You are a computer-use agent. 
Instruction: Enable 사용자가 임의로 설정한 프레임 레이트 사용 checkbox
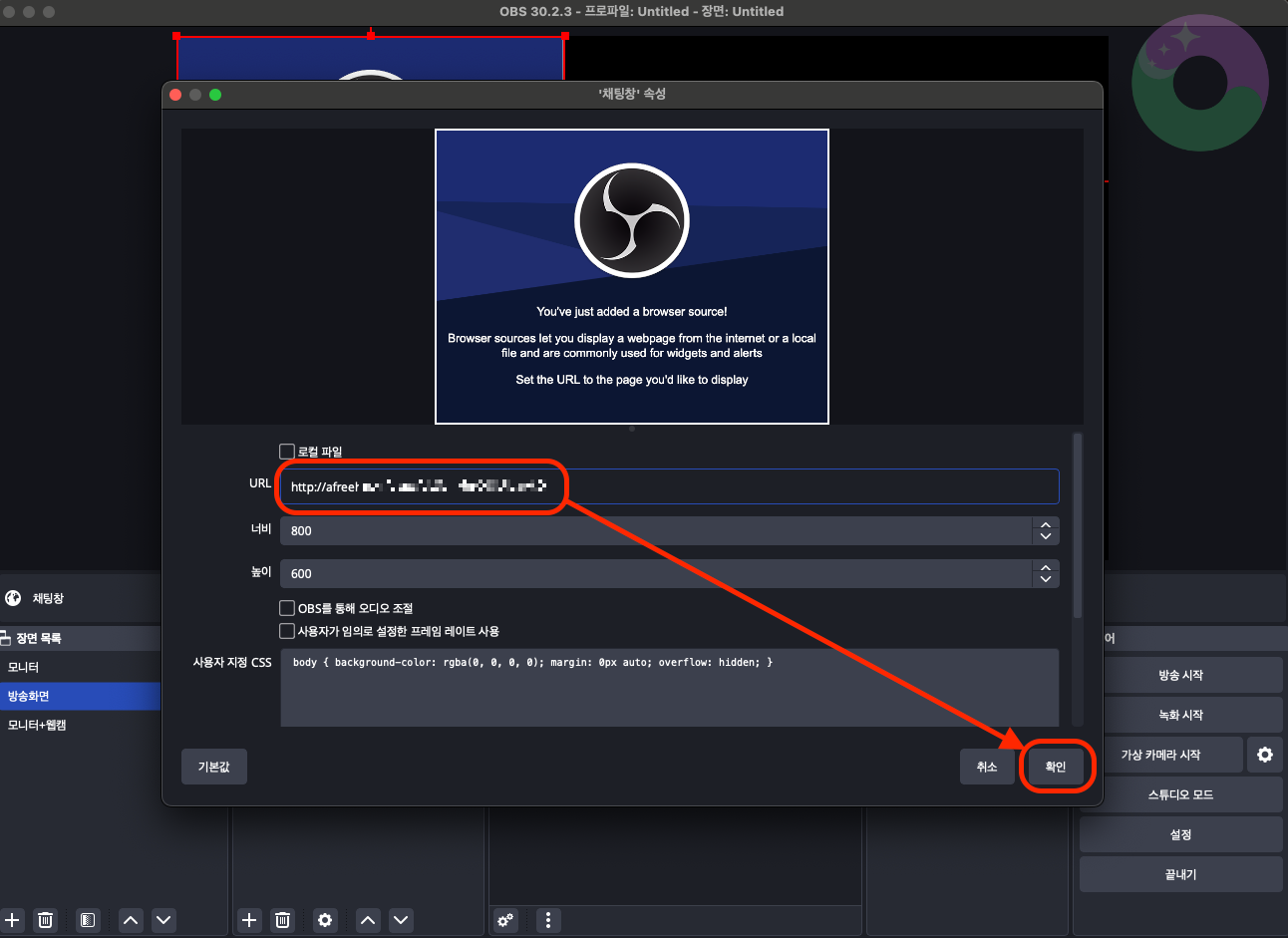[x=287, y=631]
